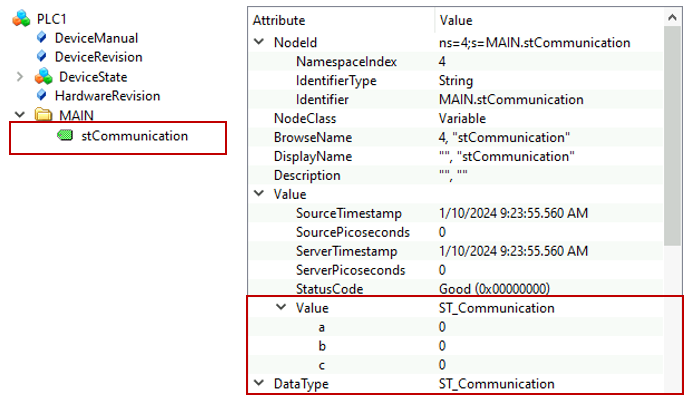688x399 pixels.
Task: Click the IdentifierType value String
Action: (x=455, y=80)
